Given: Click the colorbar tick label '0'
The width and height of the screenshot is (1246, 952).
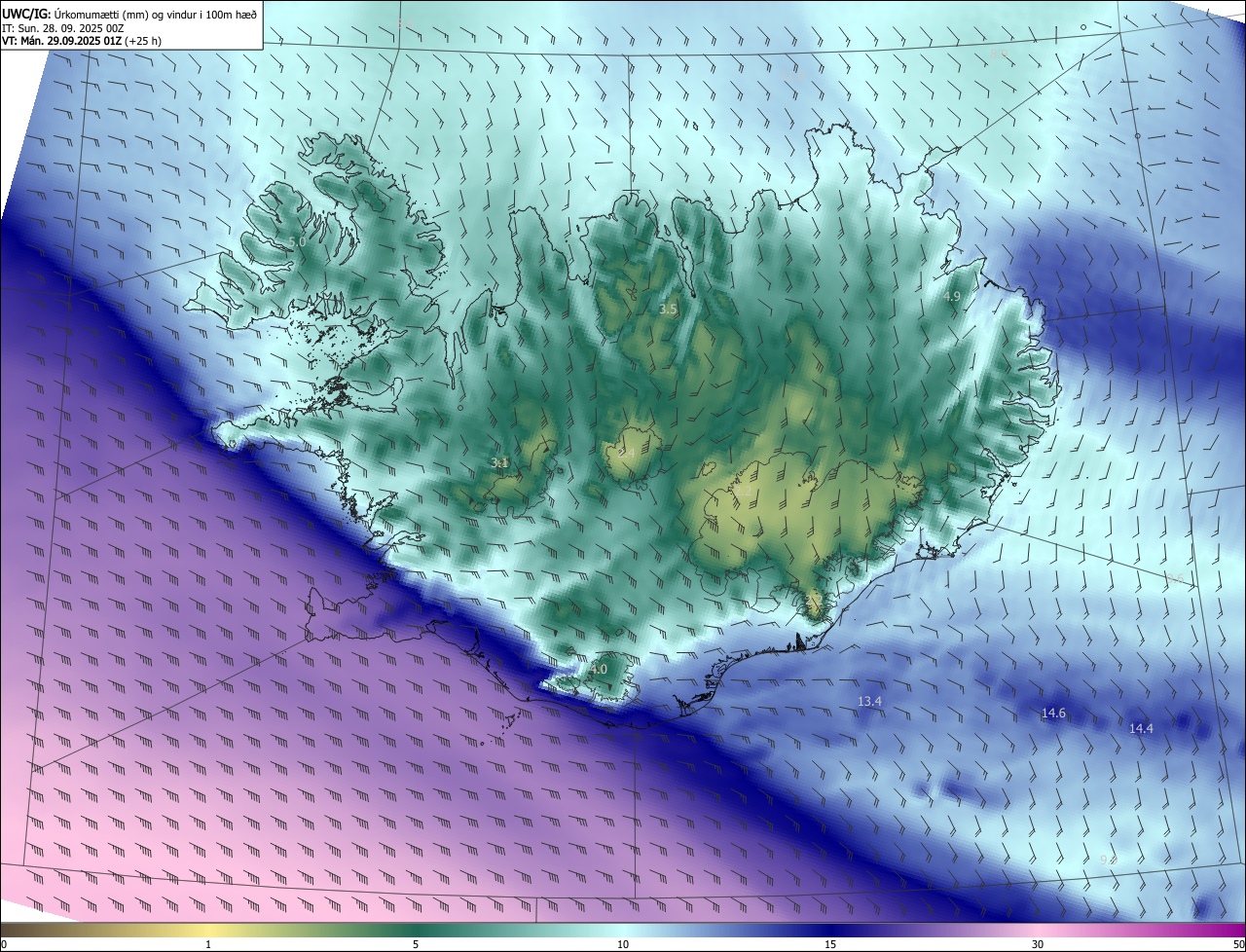Looking at the screenshot, I should [x=4, y=945].
